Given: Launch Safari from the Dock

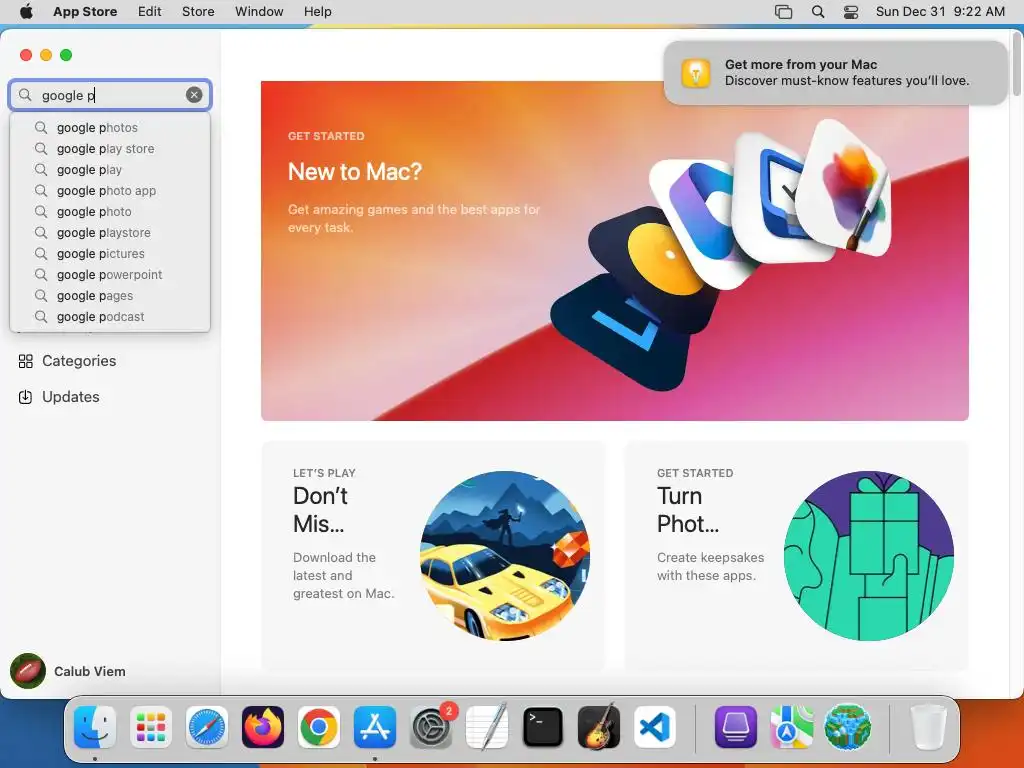Looking at the screenshot, I should click(x=207, y=727).
